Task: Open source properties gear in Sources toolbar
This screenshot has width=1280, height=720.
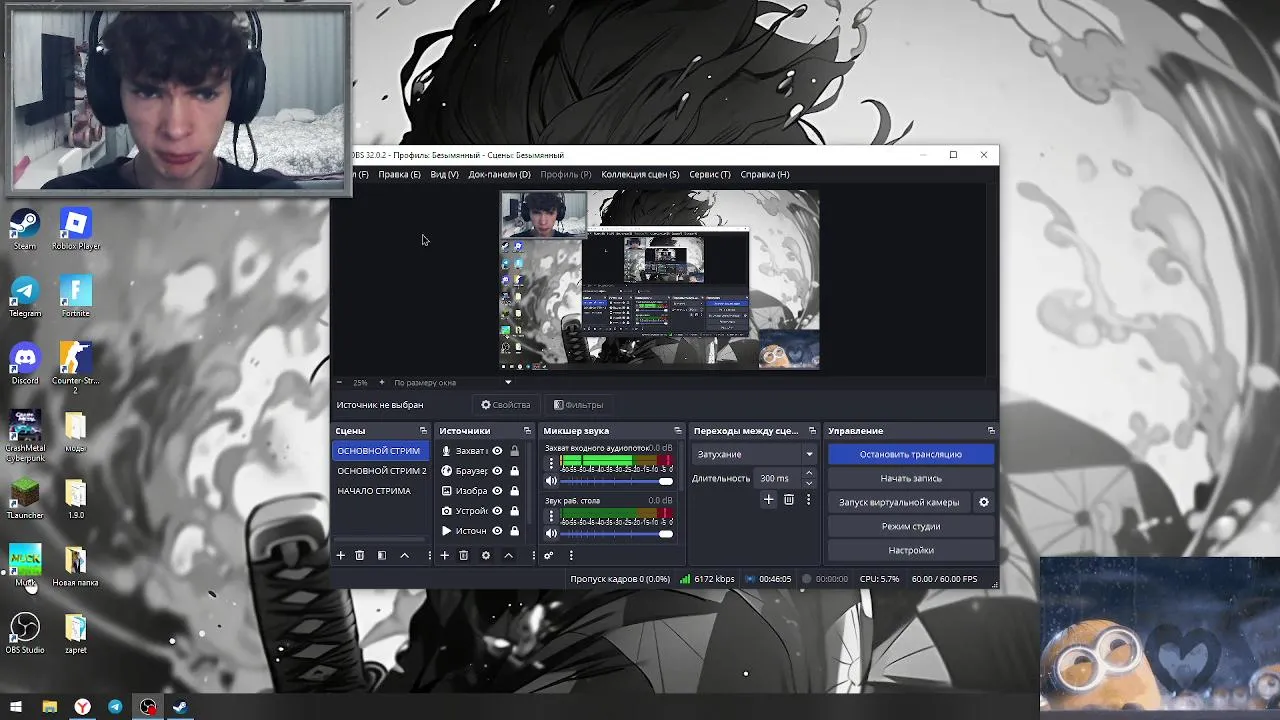Action: pyautogui.click(x=486, y=555)
